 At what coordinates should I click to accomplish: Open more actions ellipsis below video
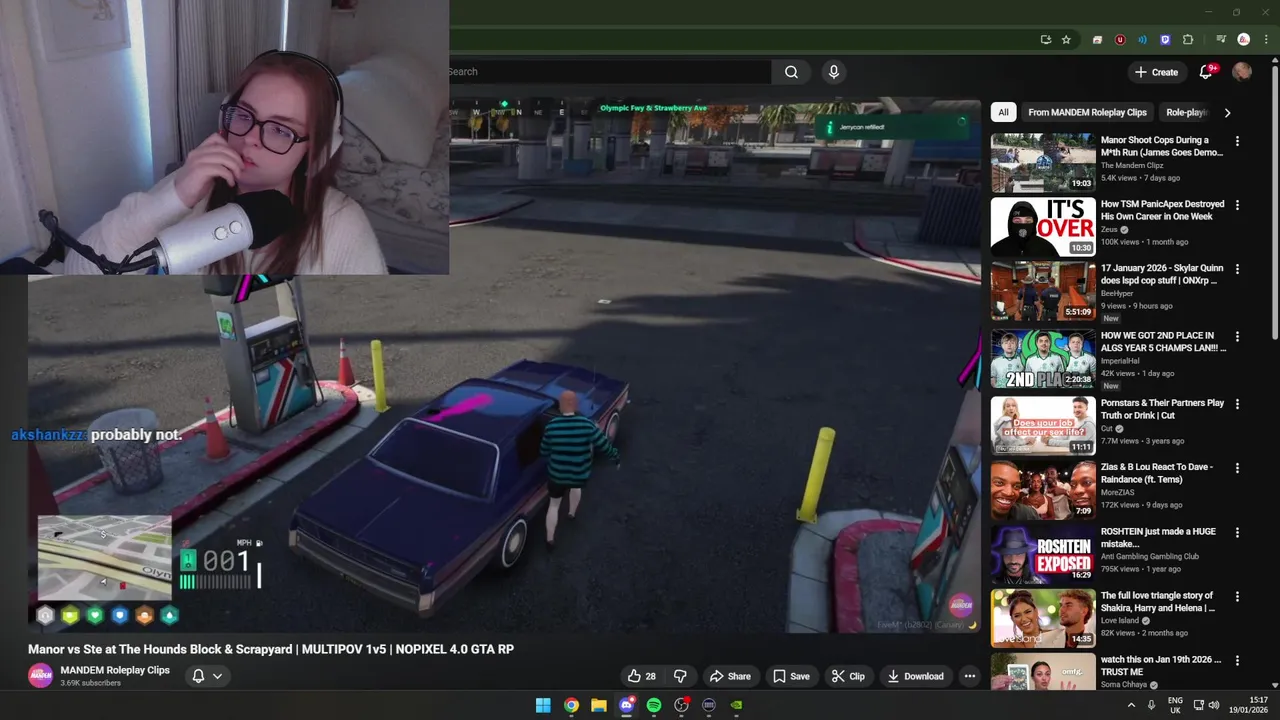(969, 676)
